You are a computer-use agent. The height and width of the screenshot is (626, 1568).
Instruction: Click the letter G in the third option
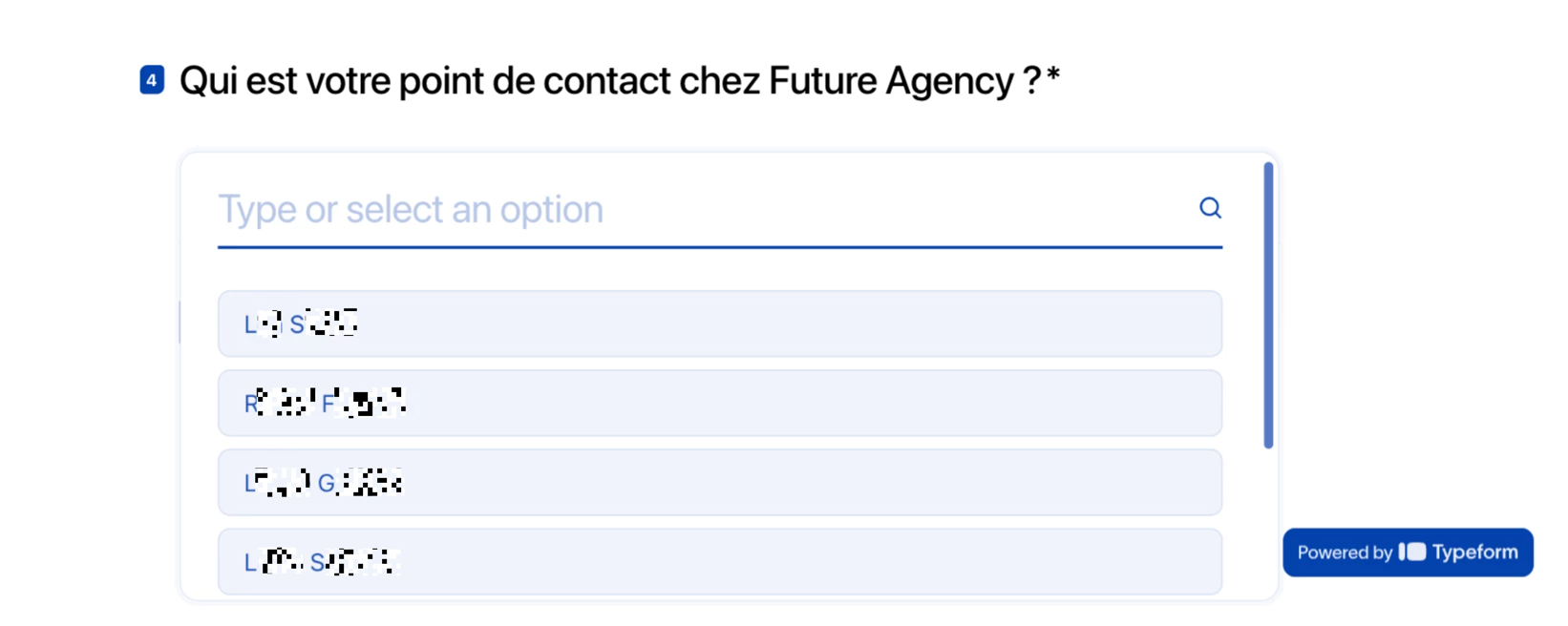point(326,484)
